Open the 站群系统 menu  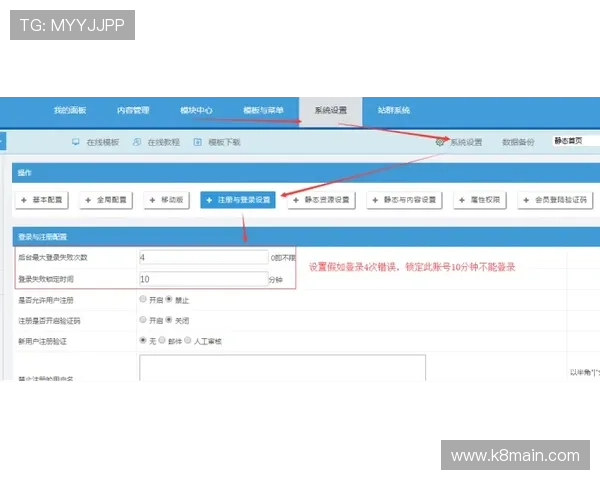click(394, 110)
